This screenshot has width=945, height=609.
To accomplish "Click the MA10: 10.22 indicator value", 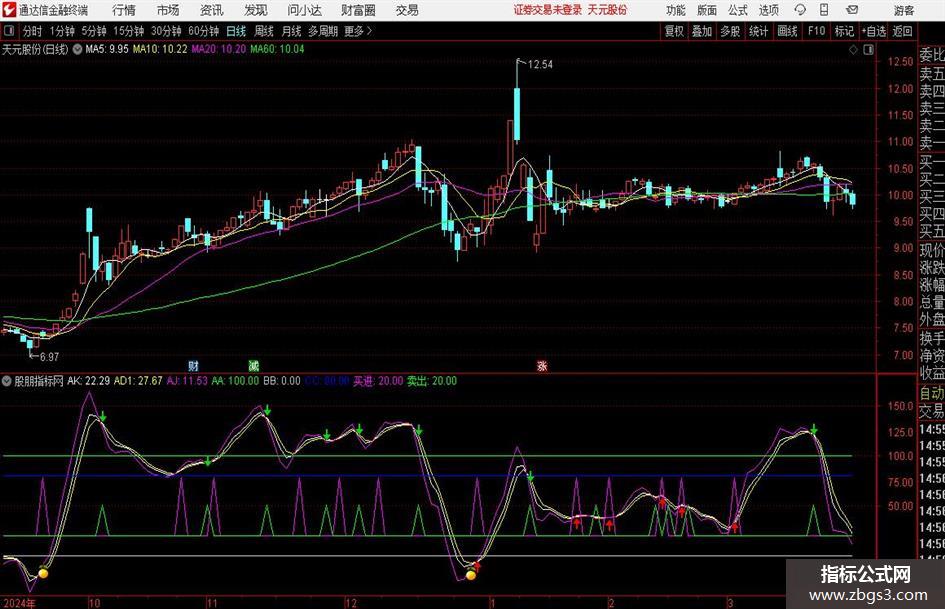I will [x=160, y=49].
